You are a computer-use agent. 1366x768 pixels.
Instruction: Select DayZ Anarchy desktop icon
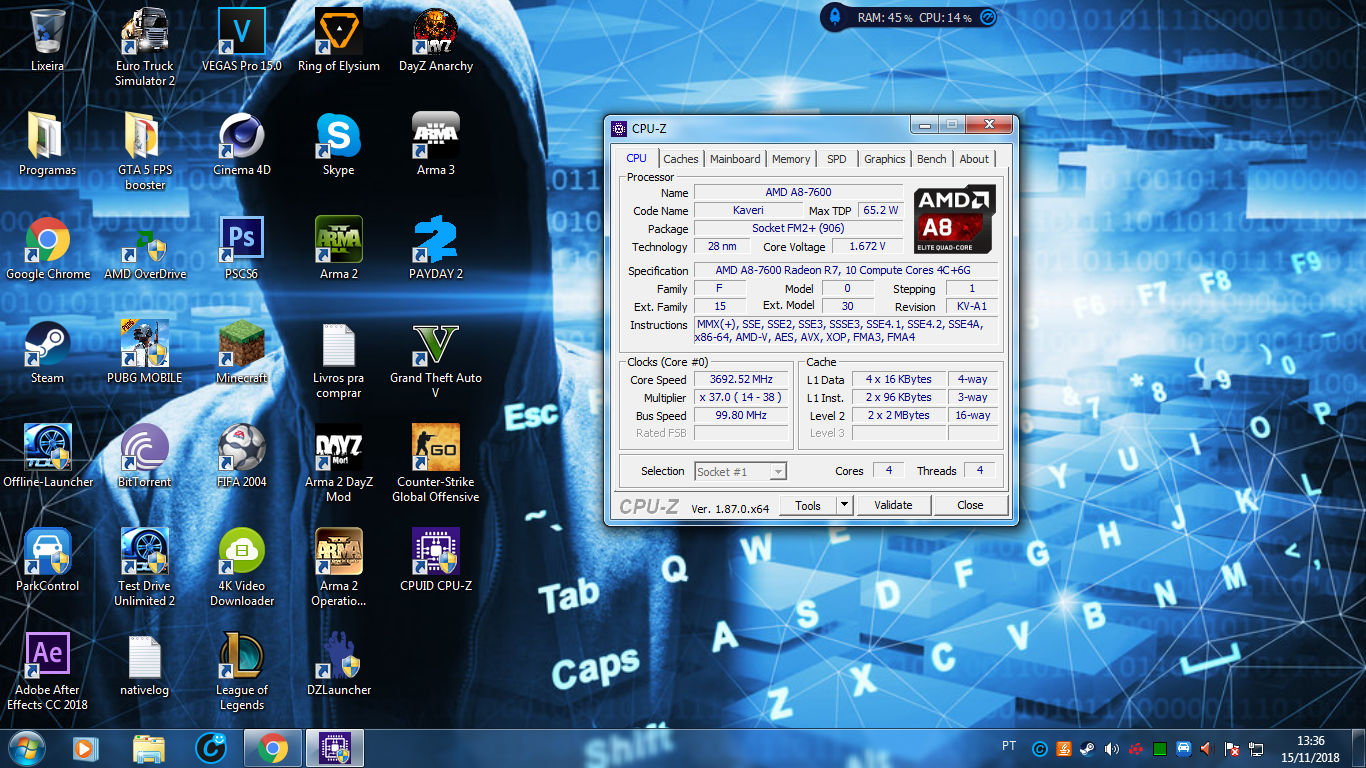tap(436, 40)
